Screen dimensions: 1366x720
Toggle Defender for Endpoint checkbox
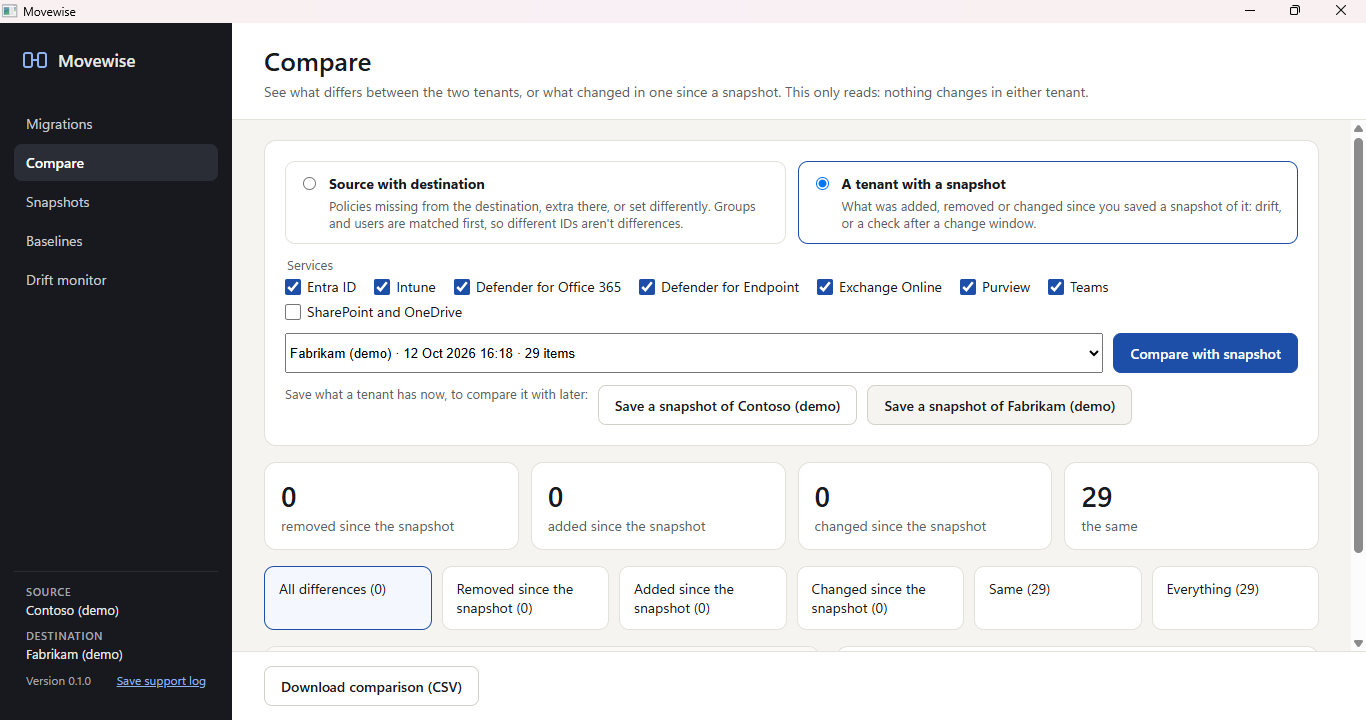pyautogui.click(x=647, y=287)
